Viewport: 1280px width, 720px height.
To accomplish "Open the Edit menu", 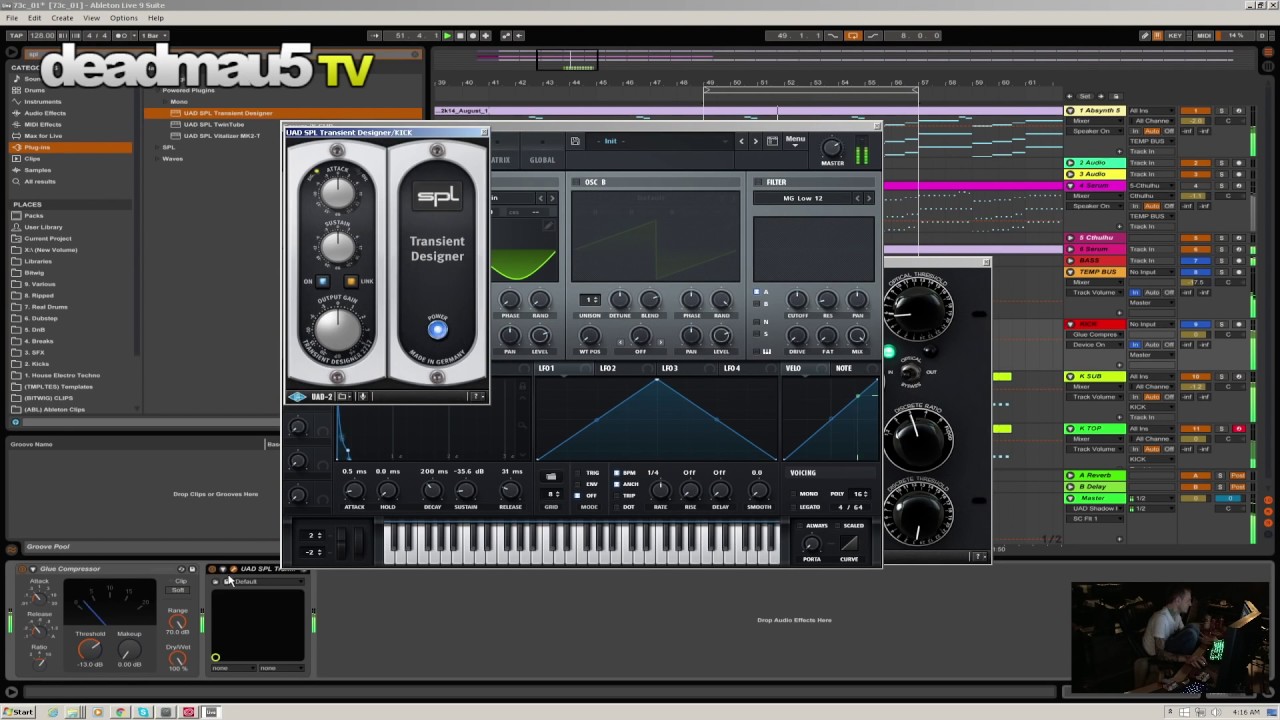I will click(x=35, y=18).
